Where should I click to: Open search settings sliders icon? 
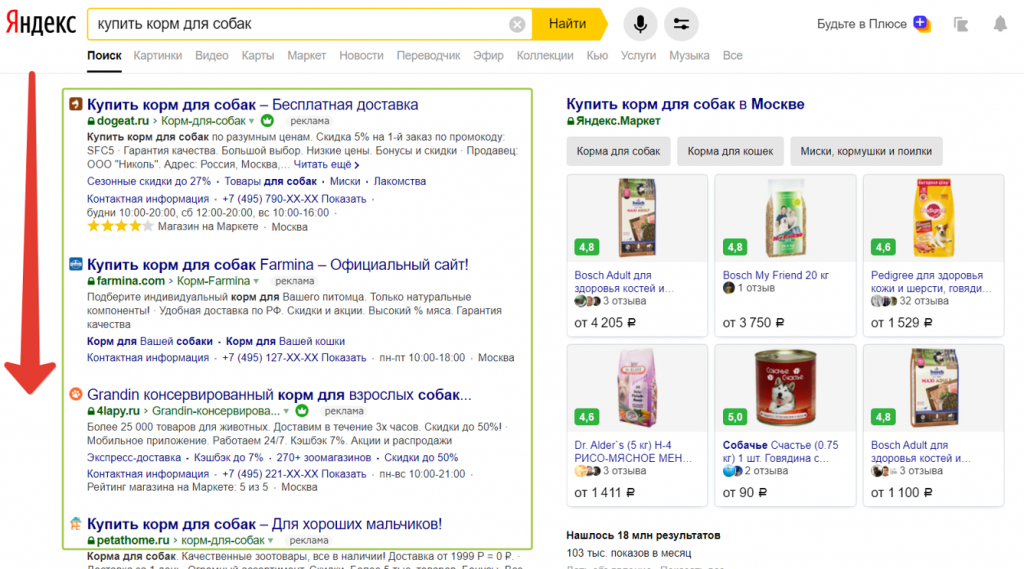point(681,24)
